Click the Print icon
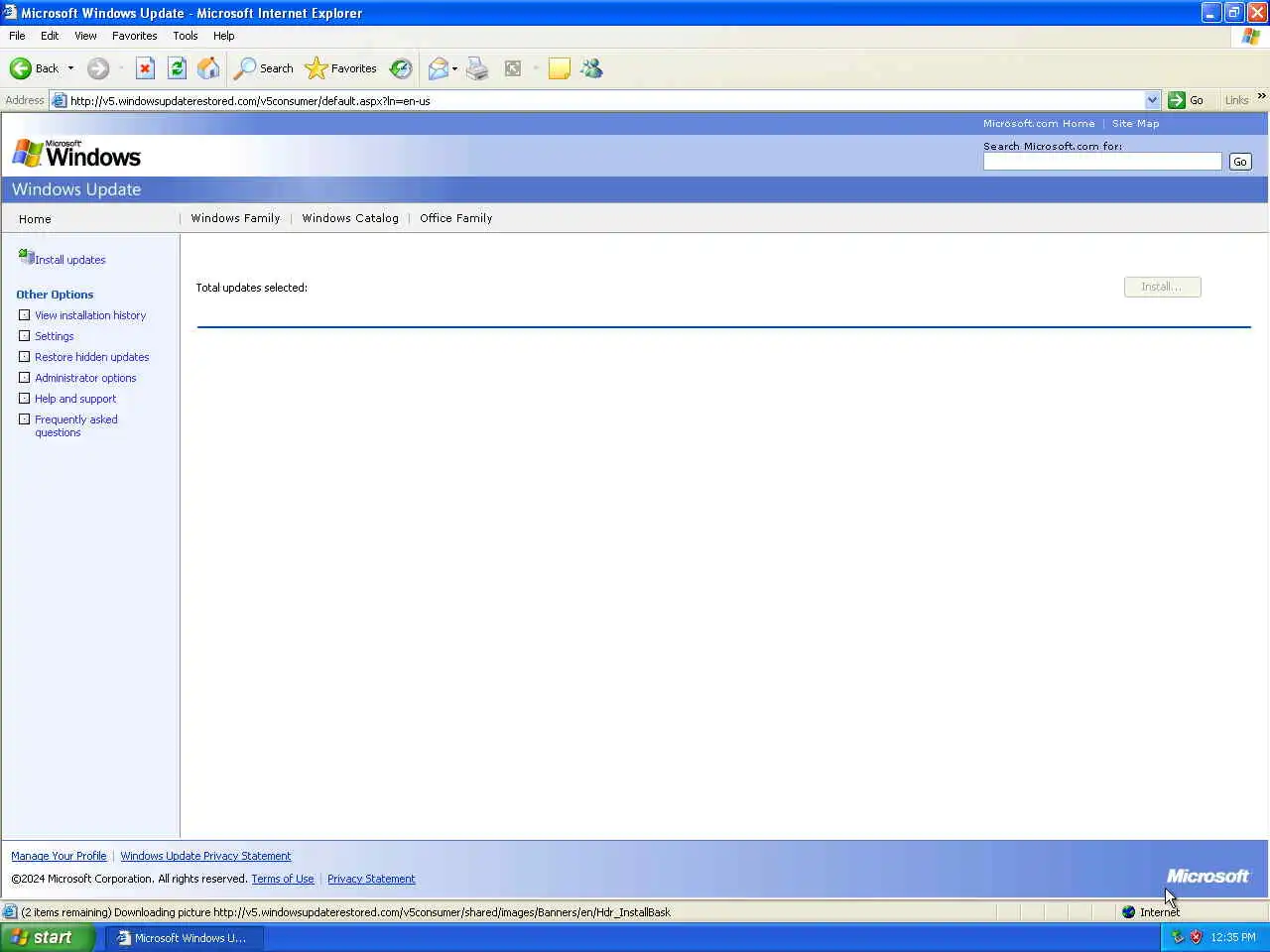The image size is (1270, 952). pos(477,68)
